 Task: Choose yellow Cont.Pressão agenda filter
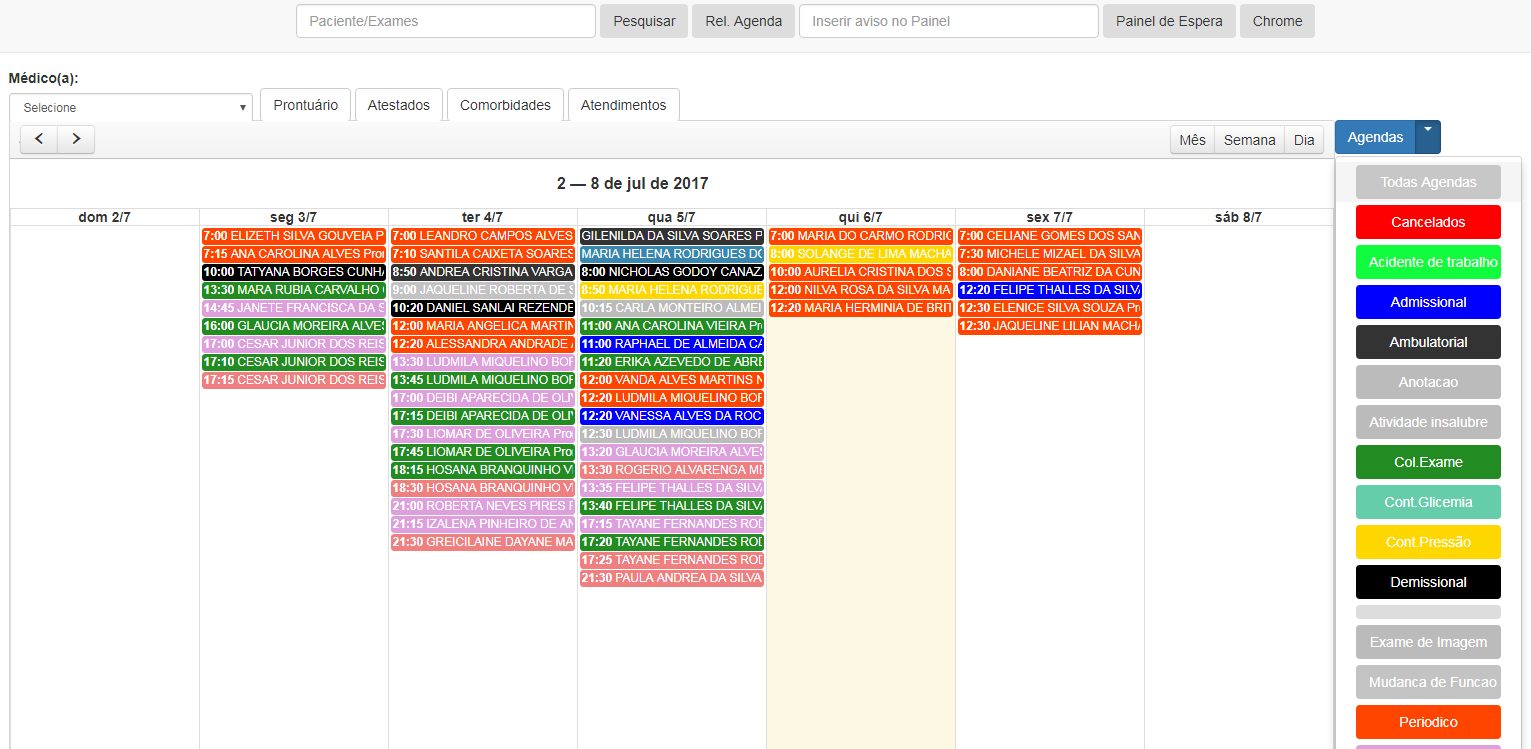coord(1428,542)
